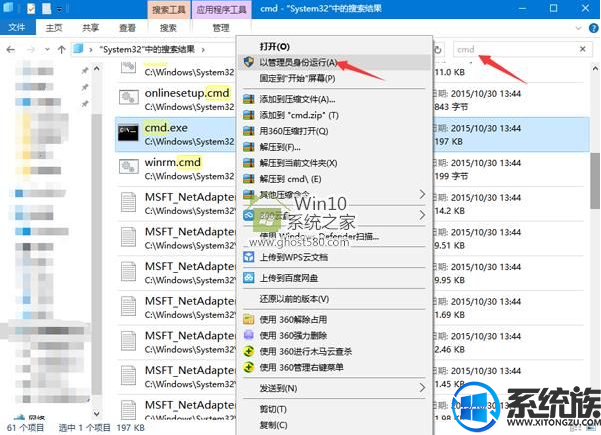Click the Forward navigation arrow
The image size is (601, 435).
[x=31, y=49]
